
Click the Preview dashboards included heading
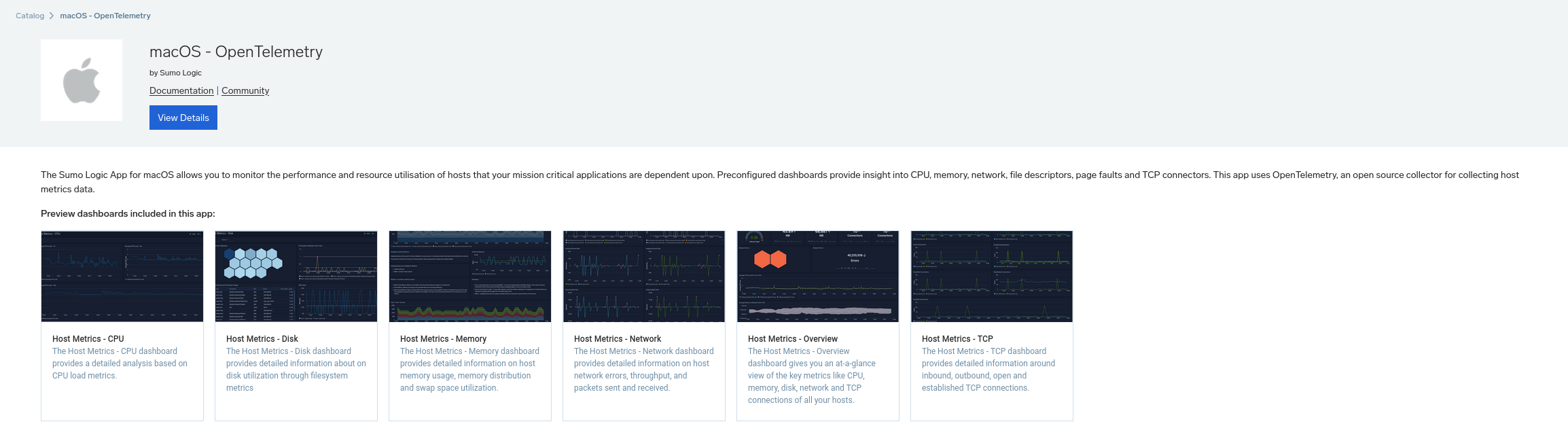128,213
